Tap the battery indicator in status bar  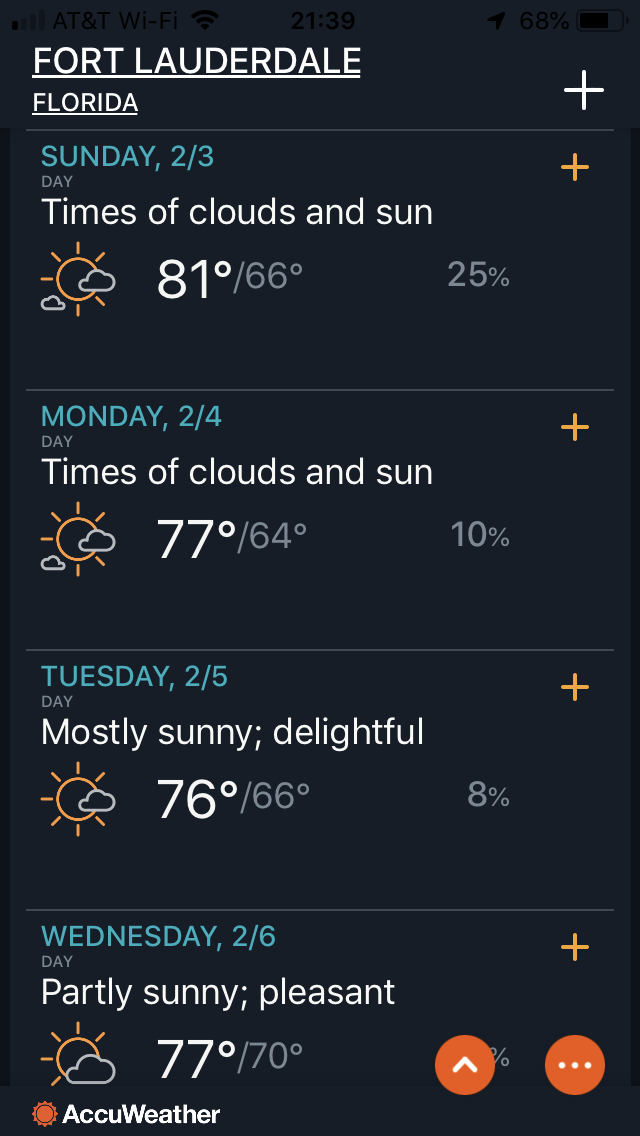point(602,21)
